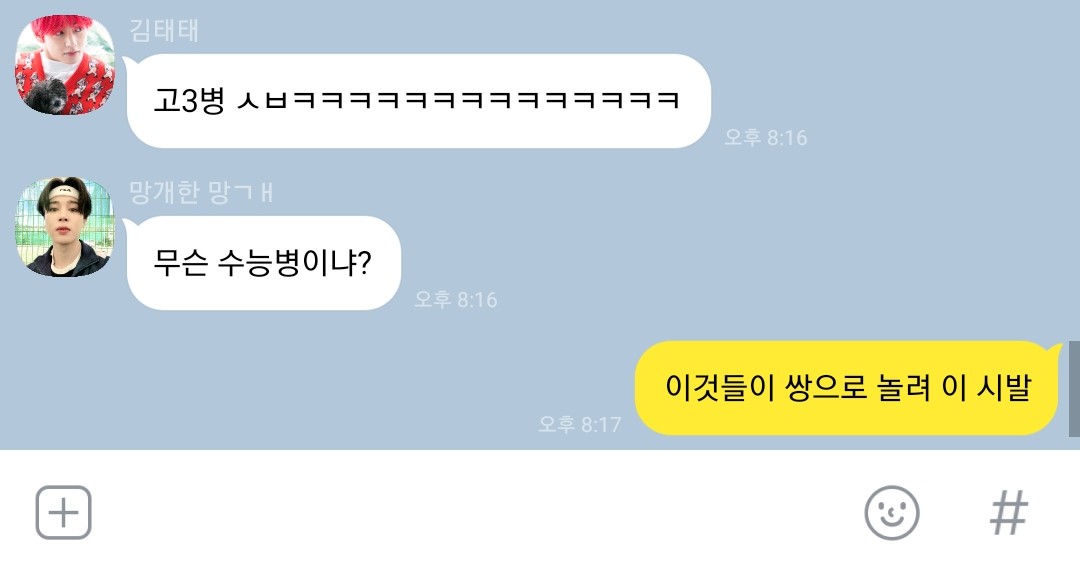
Task: Click the 오후 8:16 timestamp beside 고3병 message
Action: pos(765,137)
